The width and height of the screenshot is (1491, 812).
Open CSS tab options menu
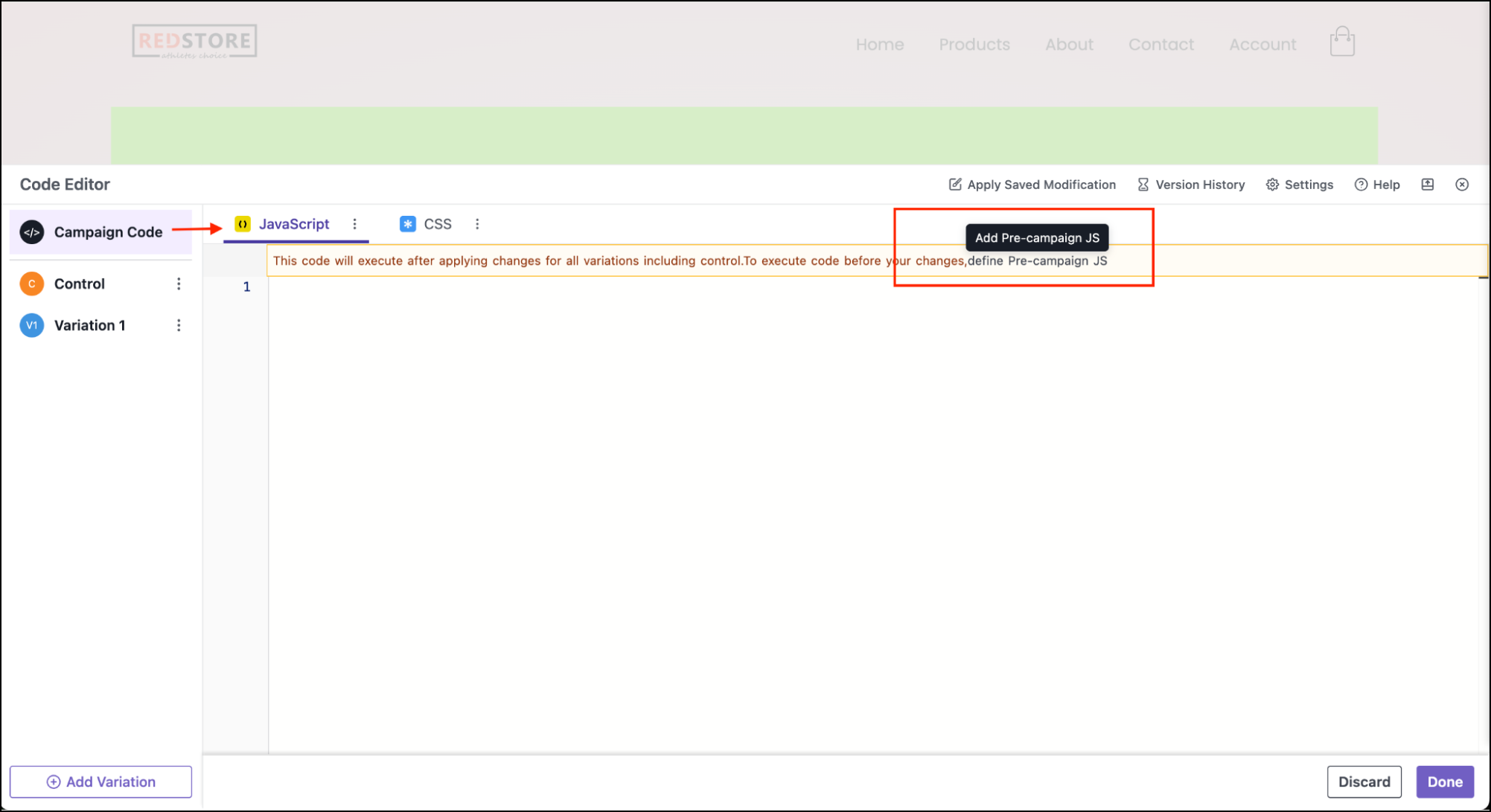coord(477,224)
